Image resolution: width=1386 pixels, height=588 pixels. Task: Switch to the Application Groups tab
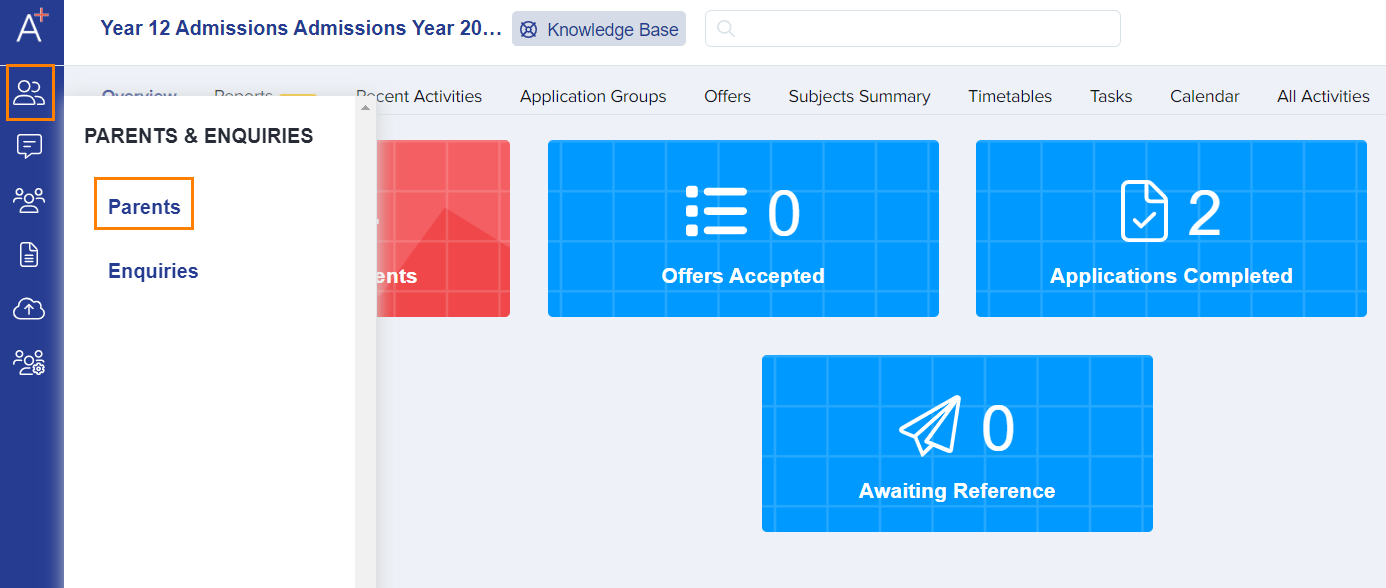coord(593,96)
